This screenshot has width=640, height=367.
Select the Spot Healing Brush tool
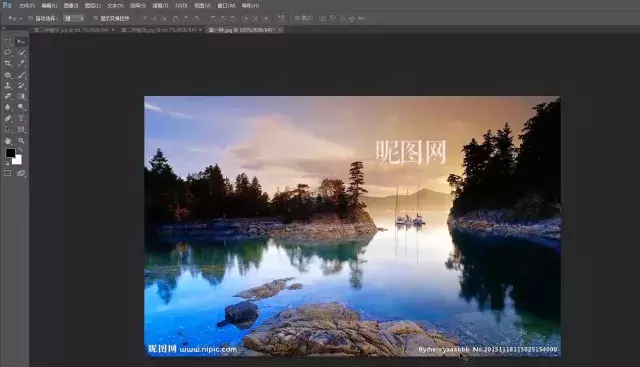(8, 75)
